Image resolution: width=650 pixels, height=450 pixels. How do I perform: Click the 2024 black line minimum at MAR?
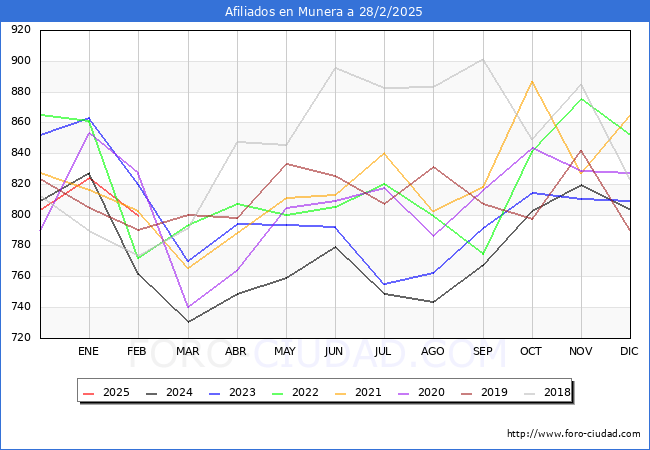(188, 322)
